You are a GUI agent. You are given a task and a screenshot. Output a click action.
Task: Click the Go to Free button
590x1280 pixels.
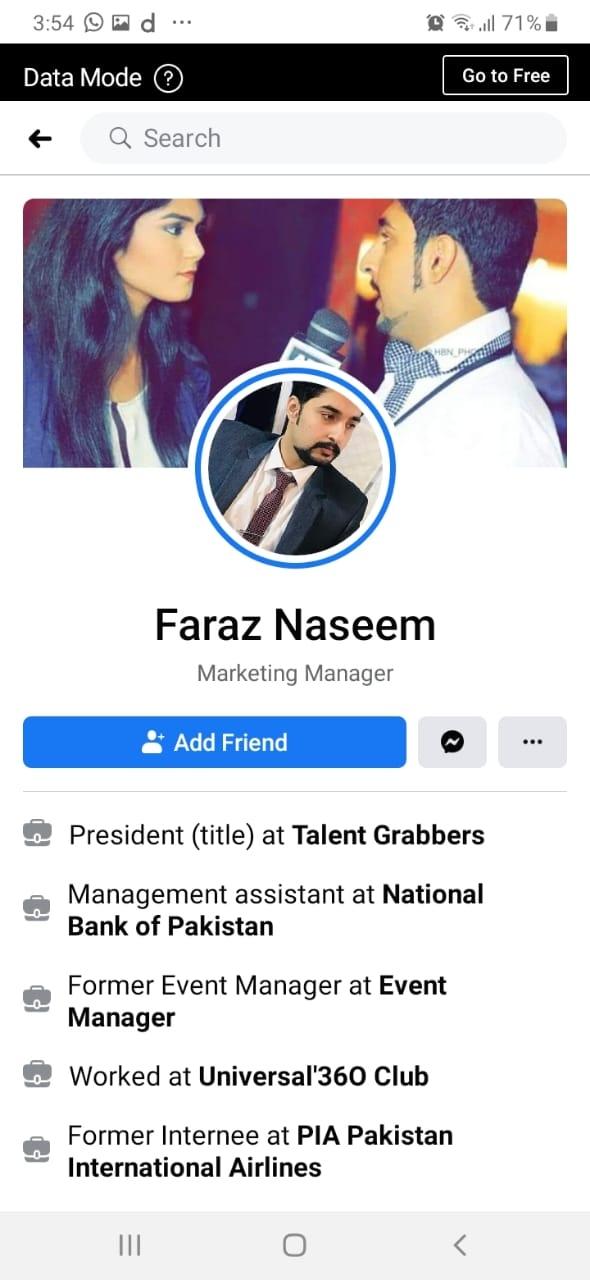coord(506,76)
